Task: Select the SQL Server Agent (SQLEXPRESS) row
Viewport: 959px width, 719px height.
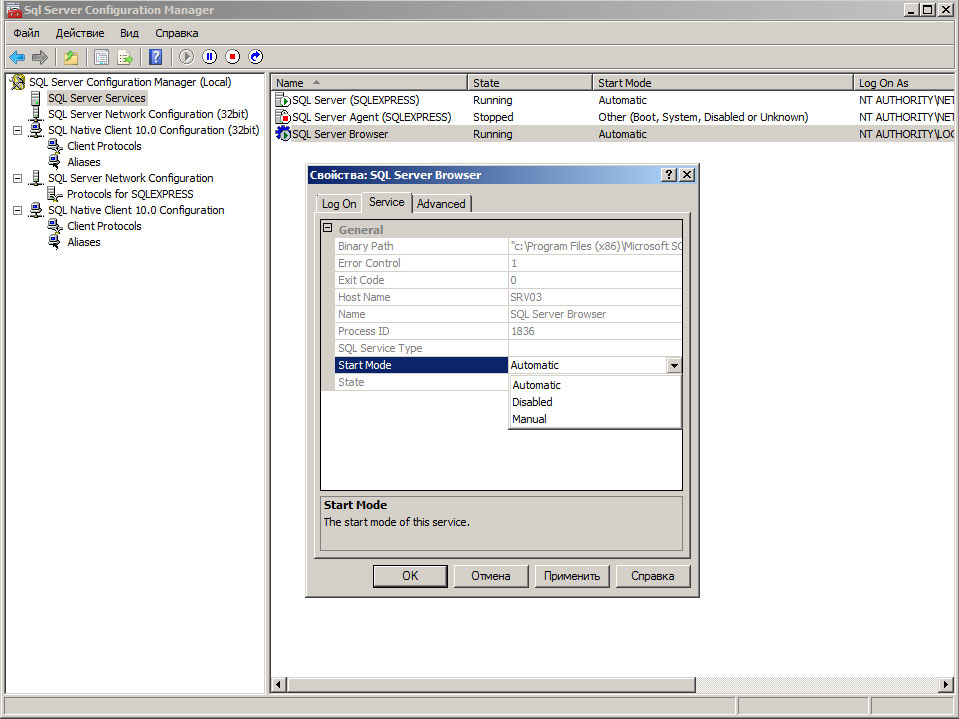Action: (370, 117)
